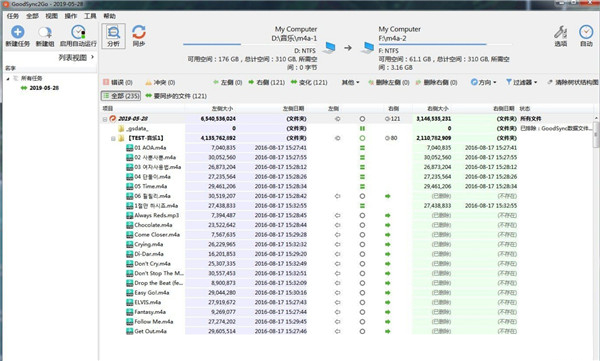Screen dimensions: 600x361
Task: Select the center circle for Chocolate.m4a
Action: (x=362, y=225)
